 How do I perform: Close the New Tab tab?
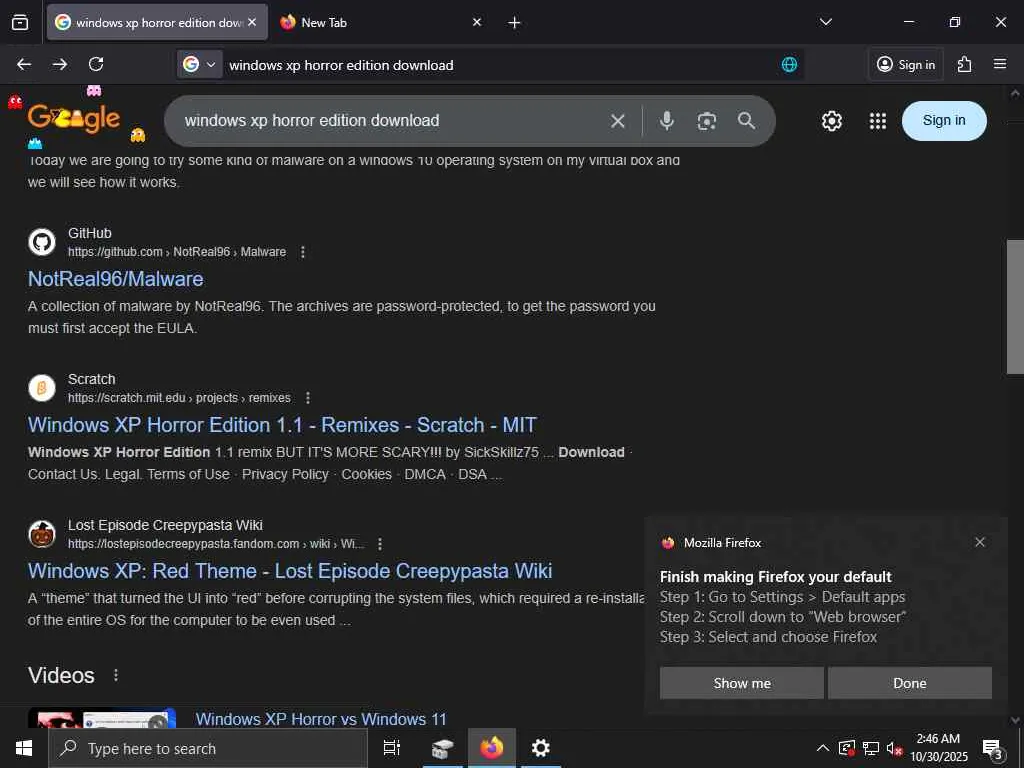tap(477, 22)
